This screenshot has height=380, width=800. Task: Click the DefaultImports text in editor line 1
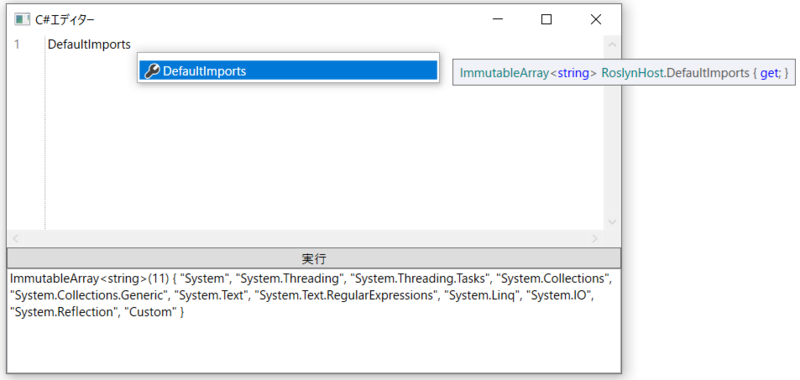tap(89, 44)
